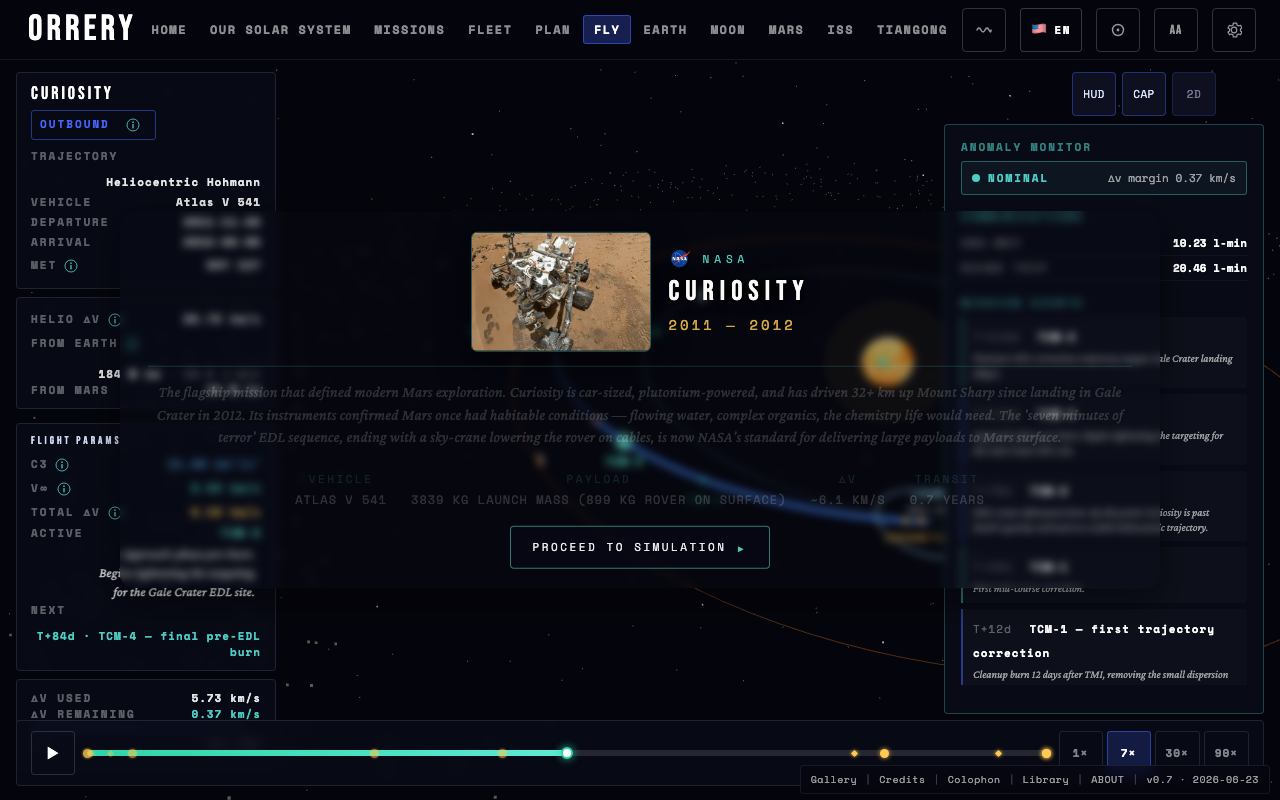Click the glowing timeline playhead
Image resolution: width=1280 pixels, height=800 pixels.
[x=567, y=753]
